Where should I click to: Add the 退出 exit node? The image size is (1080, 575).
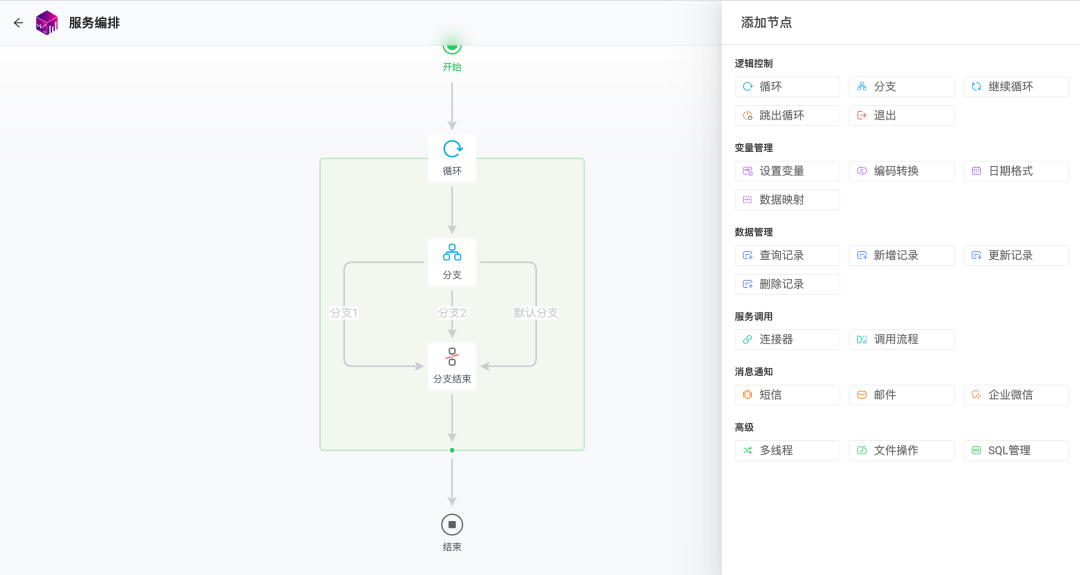click(x=902, y=116)
